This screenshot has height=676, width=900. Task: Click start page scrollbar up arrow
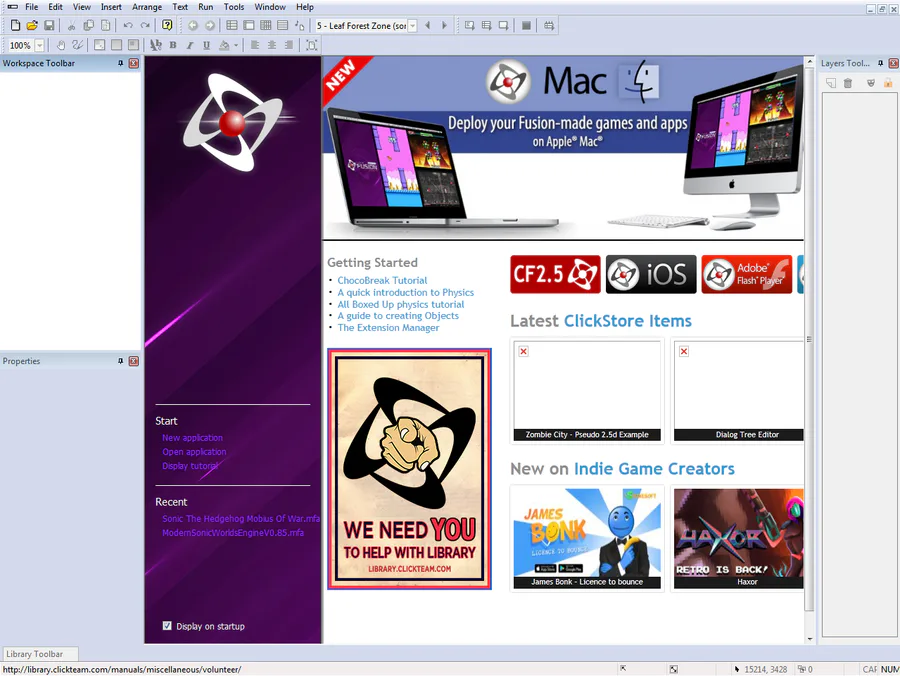pyautogui.click(x=810, y=61)
